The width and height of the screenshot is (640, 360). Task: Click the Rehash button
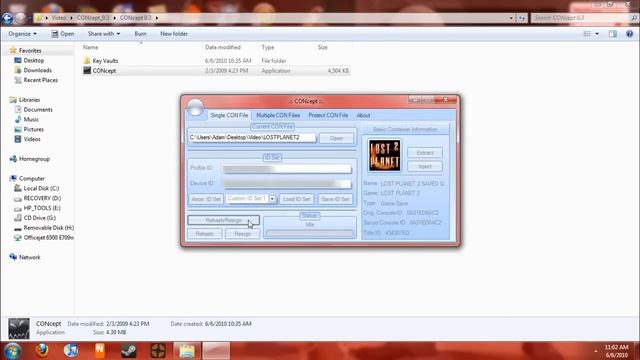pos(204,234)
